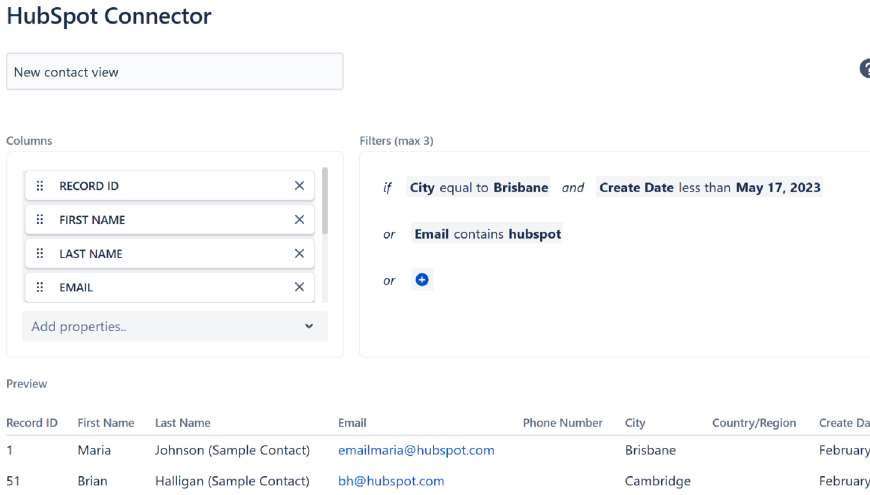This screenshot has width=870, height=495.
Task: Add a new filter with plus icon
Action: click(x=422, y=280)
